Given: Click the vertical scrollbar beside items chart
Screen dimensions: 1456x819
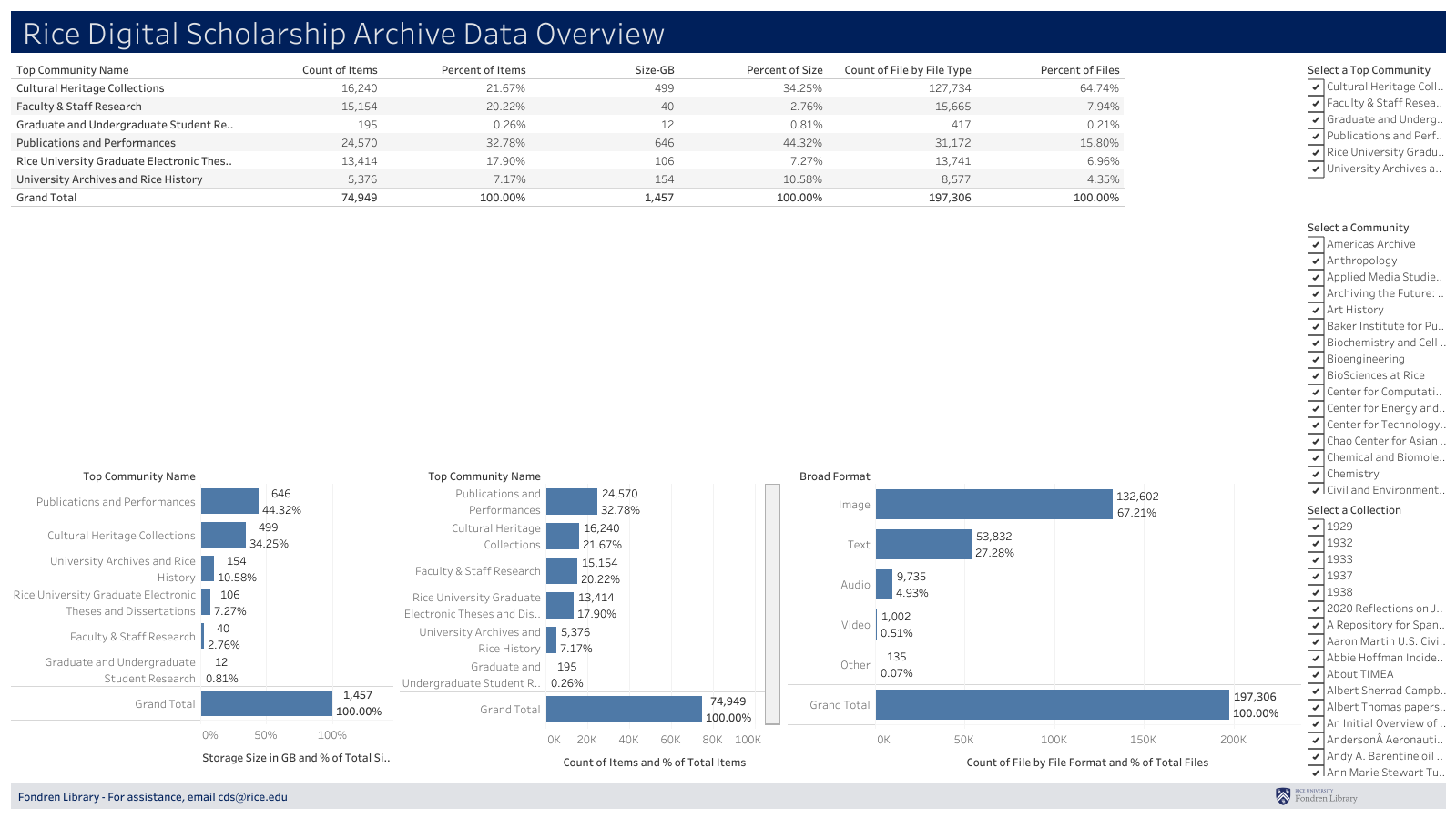Looking at the screenshot, I should (772, 604).
